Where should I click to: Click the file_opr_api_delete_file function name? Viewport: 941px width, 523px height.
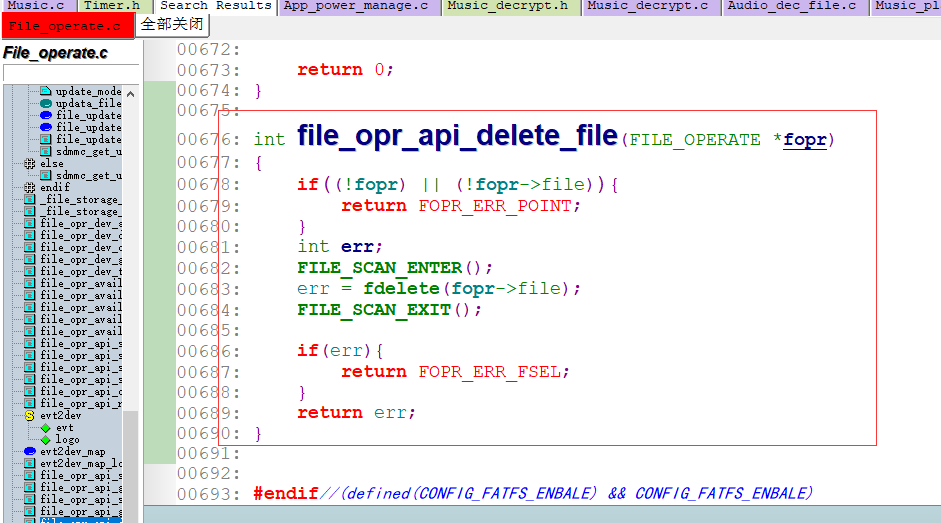click(457, 135)
